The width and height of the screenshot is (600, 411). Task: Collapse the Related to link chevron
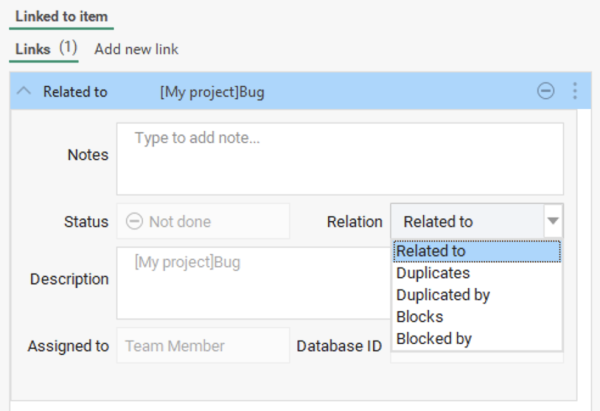pyautogui.click(x=25, y=91)
